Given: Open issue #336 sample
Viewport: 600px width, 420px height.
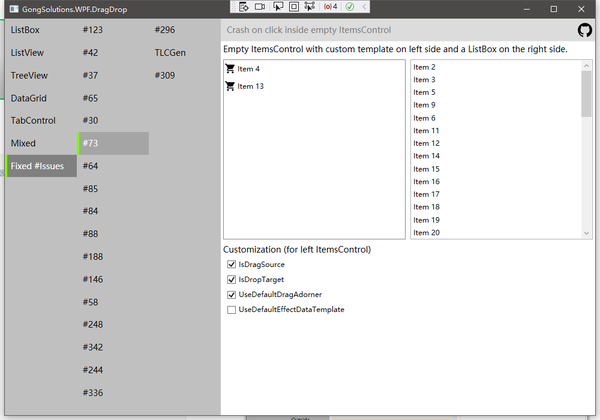Looking at the screenshot, I should [113, 392].
